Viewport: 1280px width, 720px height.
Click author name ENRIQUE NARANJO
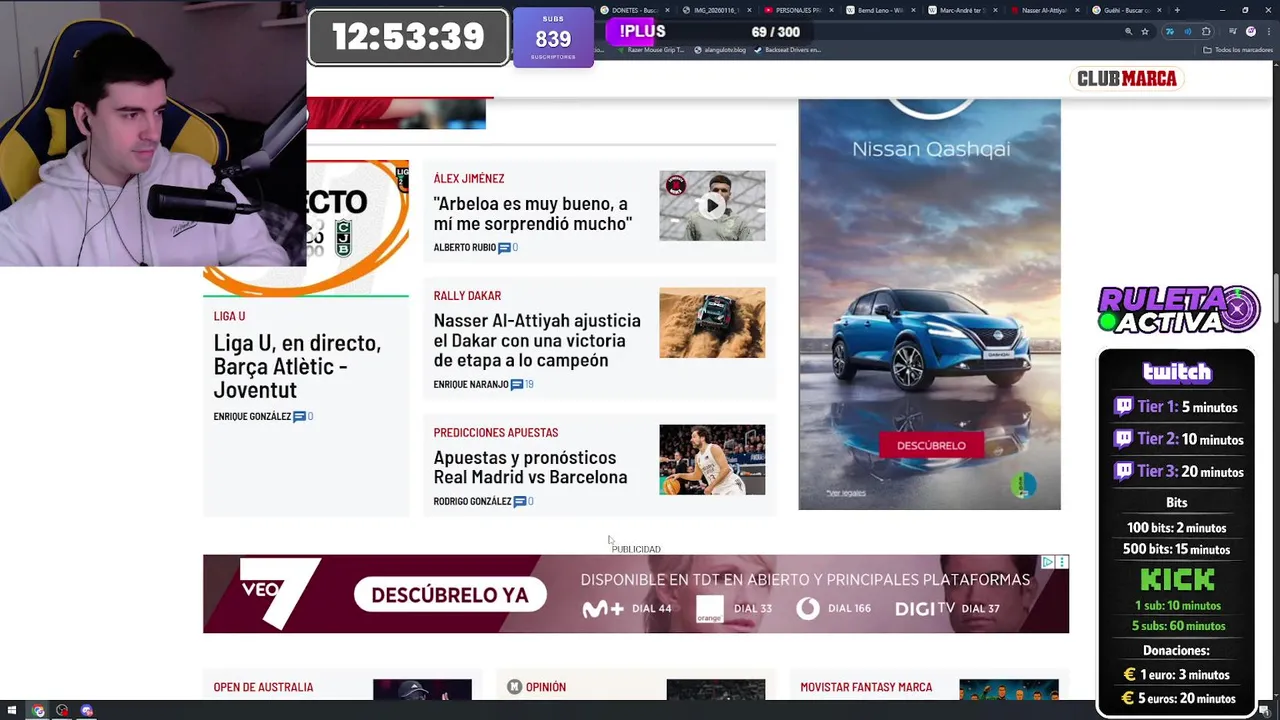[x=471, y=385]
